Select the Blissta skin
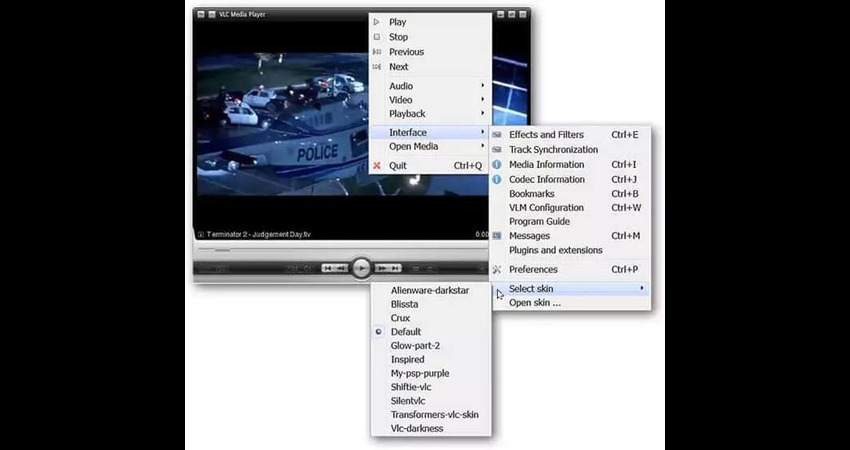 [x=431, y=304]
